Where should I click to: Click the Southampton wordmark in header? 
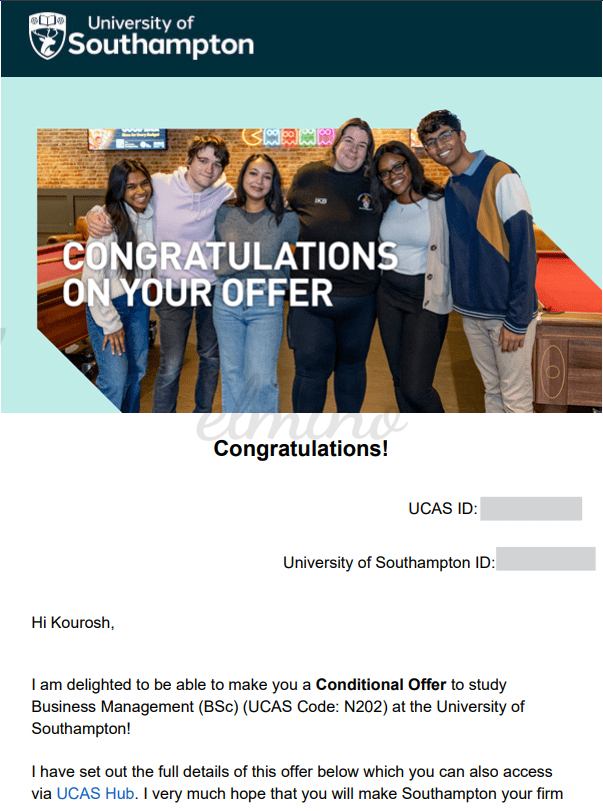coord(161,46)
